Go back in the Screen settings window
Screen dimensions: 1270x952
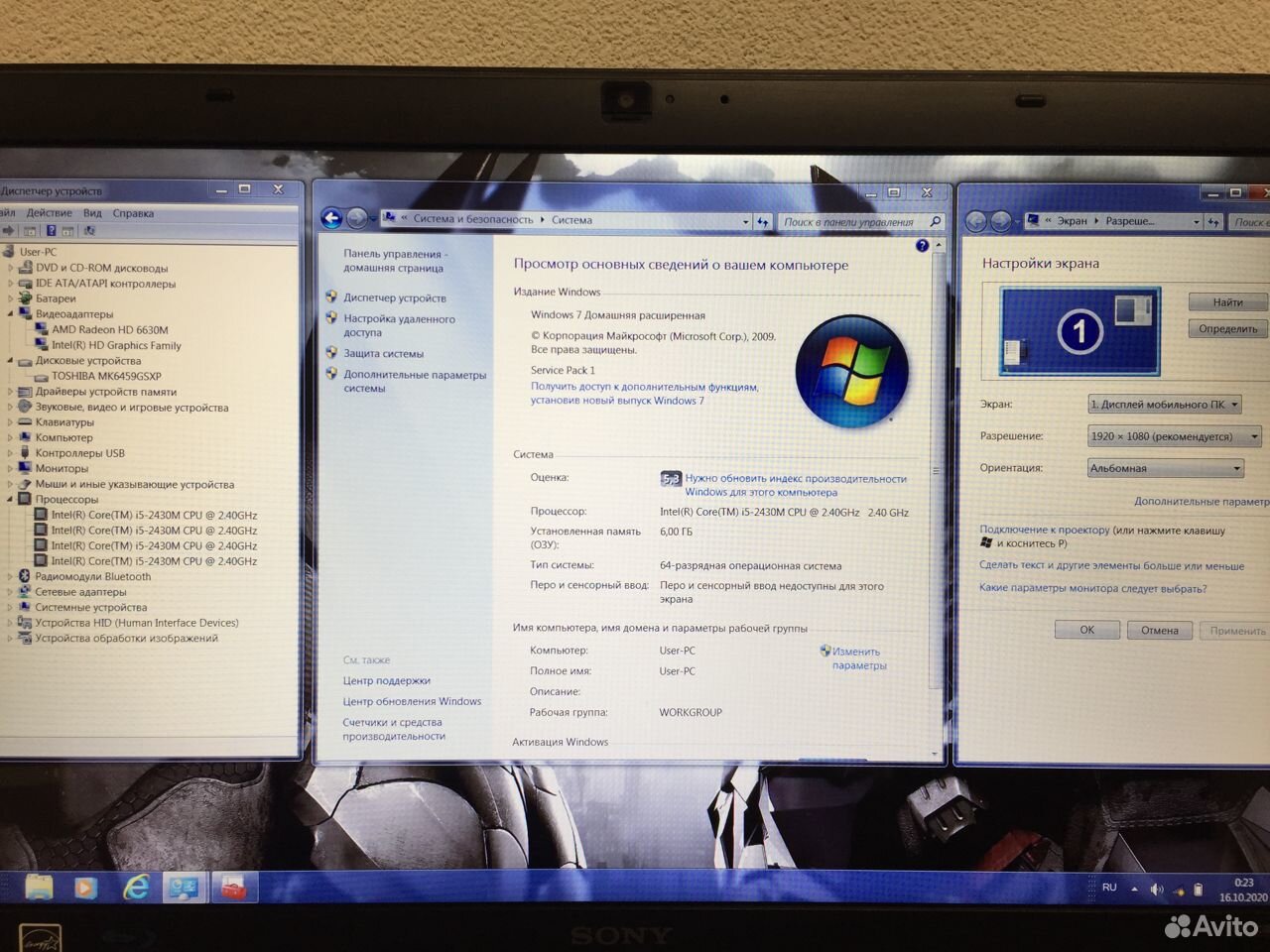(x=976, y=220)
